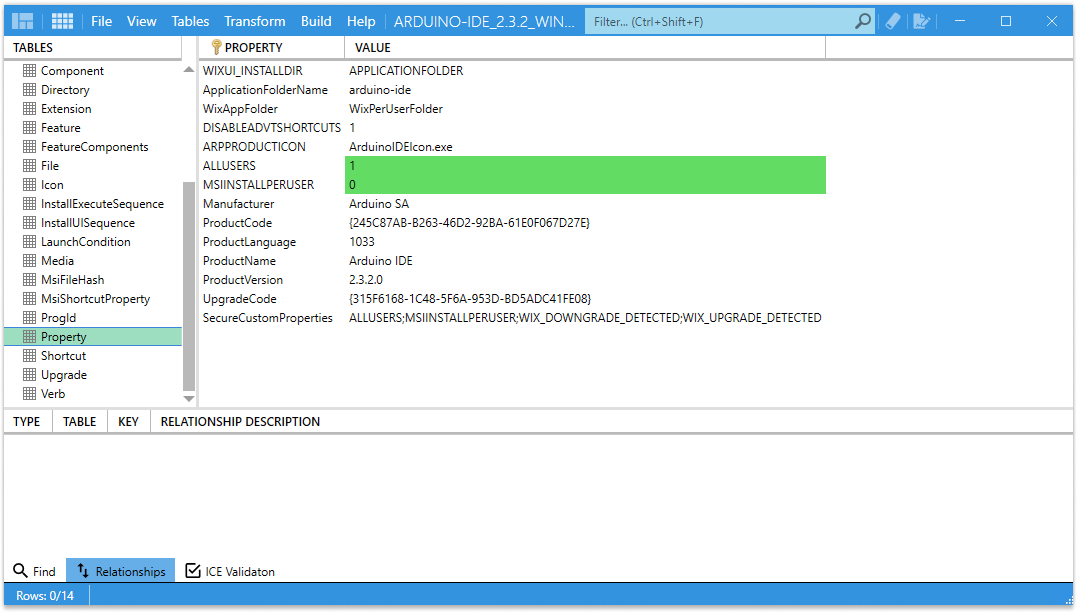Select the LaunchCondition table

[86, 242]
